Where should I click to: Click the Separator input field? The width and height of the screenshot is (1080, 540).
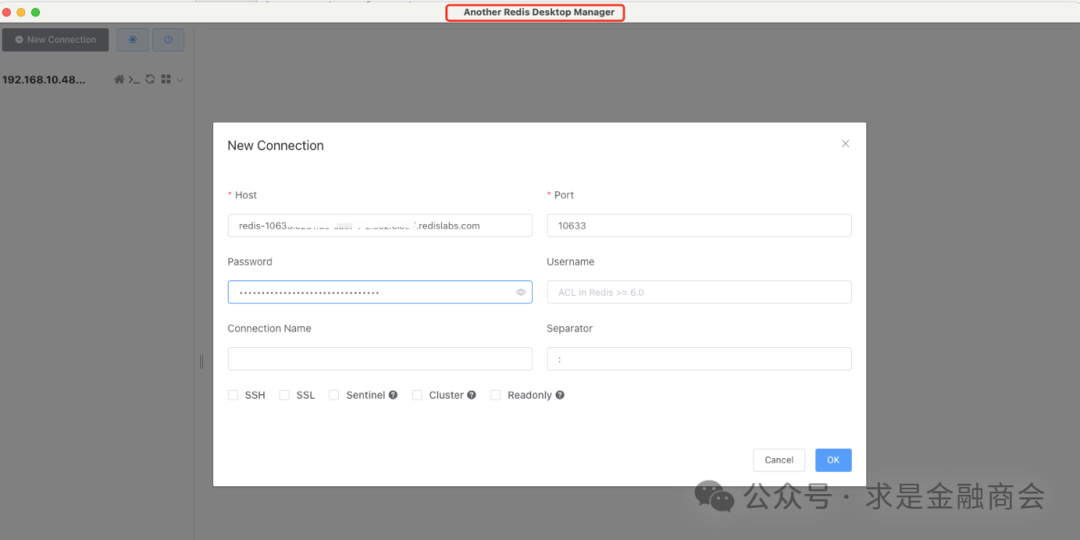pyautogui.click(x=699, y=359)
